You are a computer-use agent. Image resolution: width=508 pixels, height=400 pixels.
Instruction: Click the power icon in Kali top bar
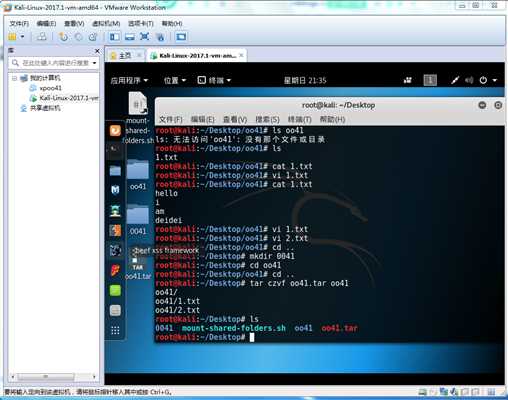pos(483,80)
